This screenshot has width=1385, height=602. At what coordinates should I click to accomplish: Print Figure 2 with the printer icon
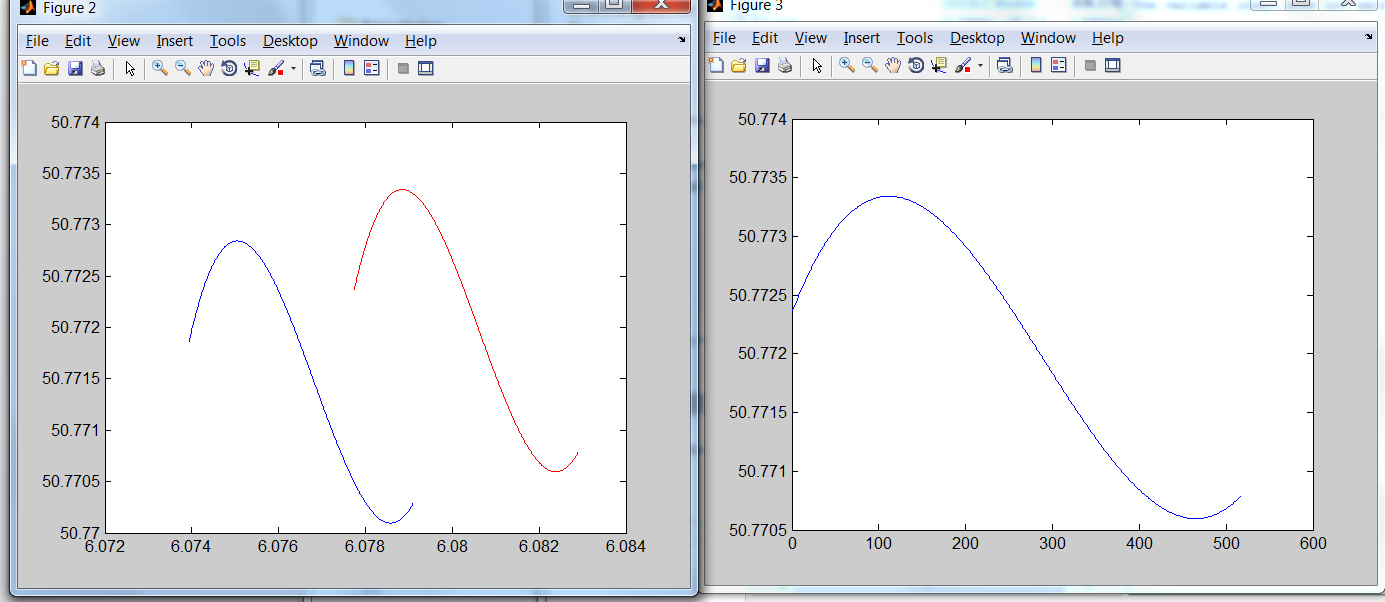click(x=98, y=69)
